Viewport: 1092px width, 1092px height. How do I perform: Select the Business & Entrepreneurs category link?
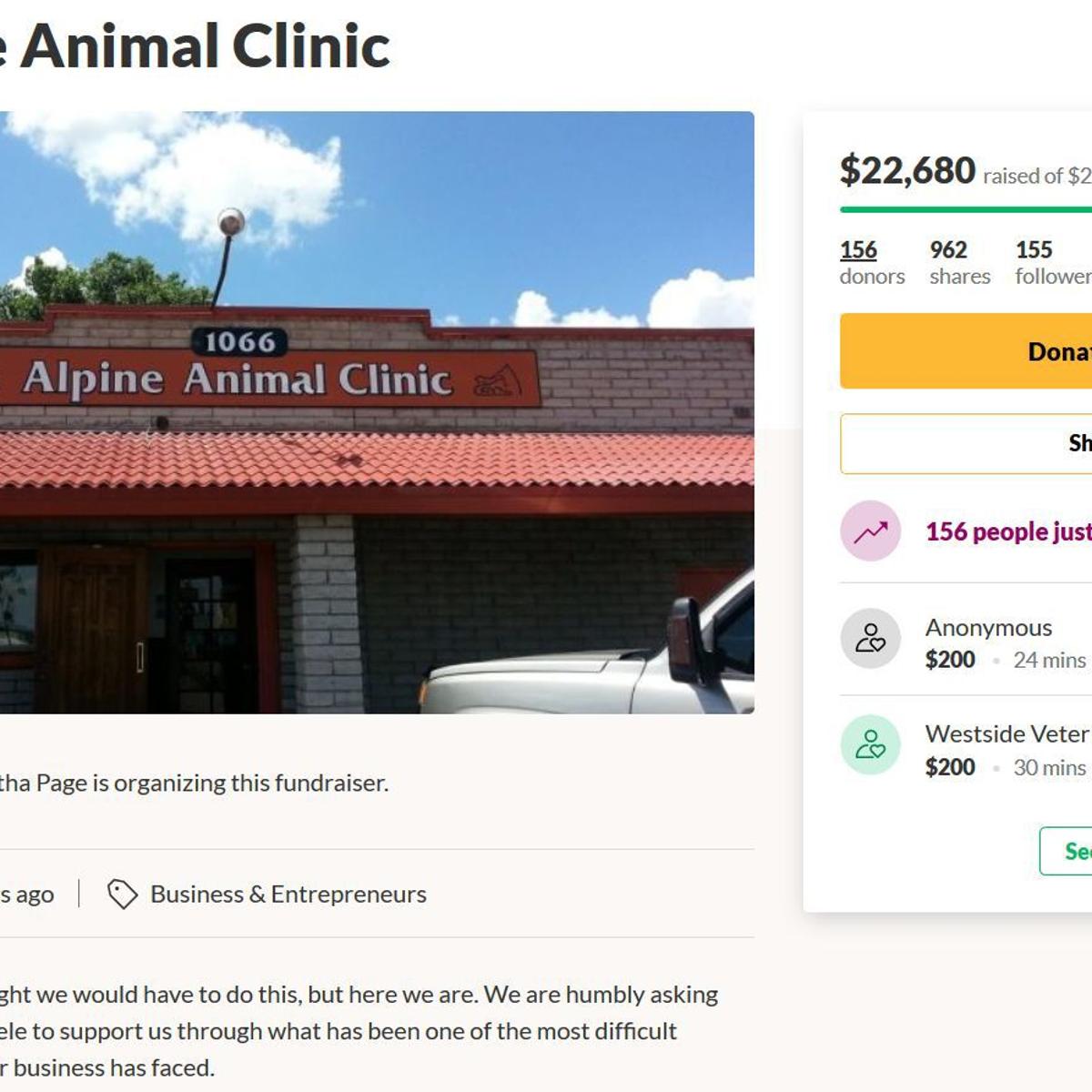[288, 895]
